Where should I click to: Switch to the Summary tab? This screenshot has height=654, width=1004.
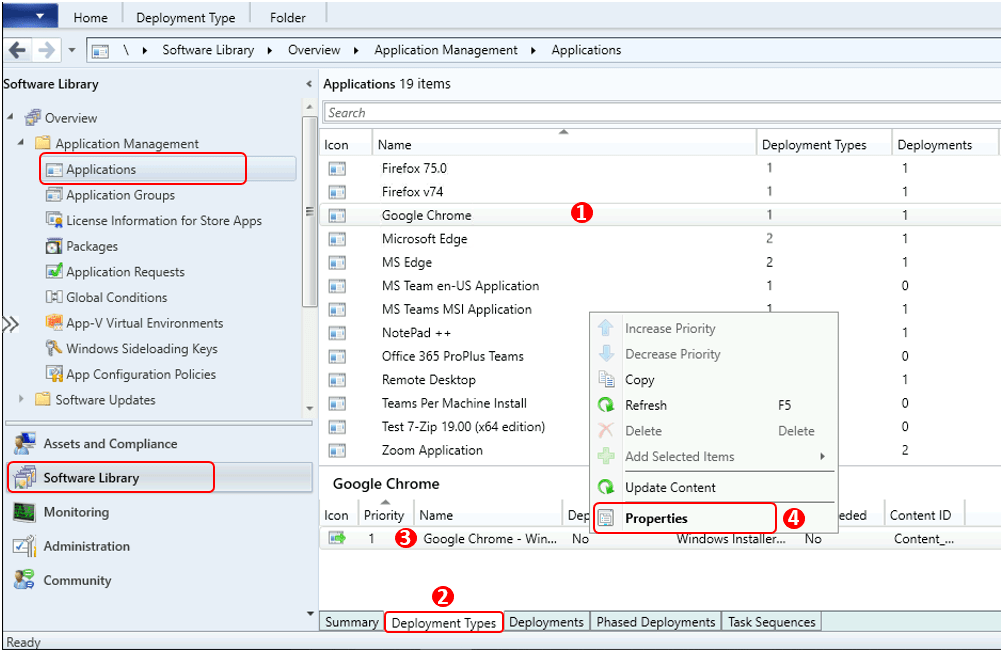click(351, 622)
